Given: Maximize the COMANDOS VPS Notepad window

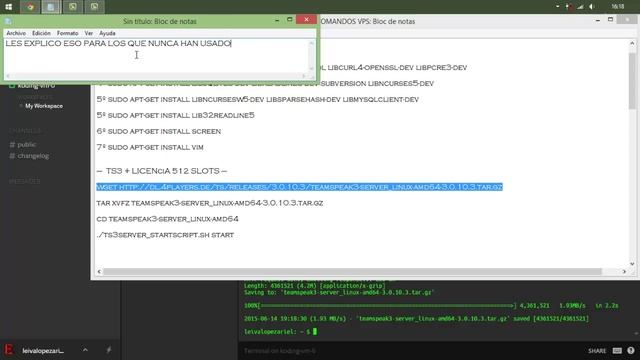Looking at the screenshot, I should coord(611,20).
